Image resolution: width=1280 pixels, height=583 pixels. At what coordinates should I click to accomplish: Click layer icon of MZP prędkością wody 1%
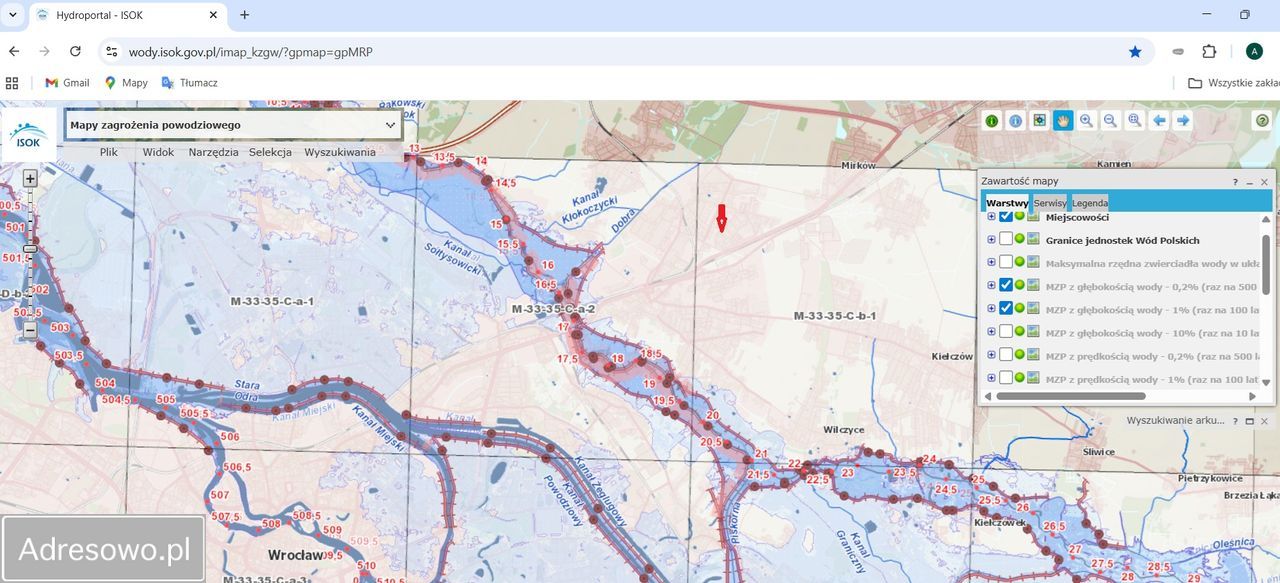[1033, 378]
